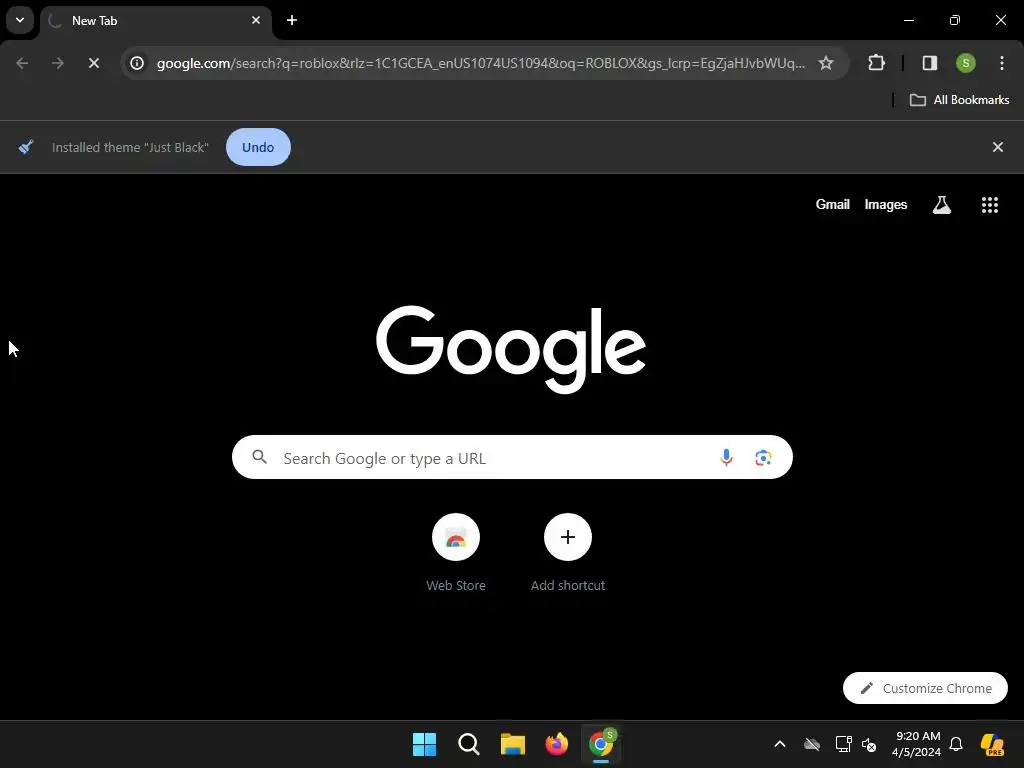Viewport: 1024px width, 768px height.
Task: Bookmark this page with the star
Action: click(x=826, y=63)
